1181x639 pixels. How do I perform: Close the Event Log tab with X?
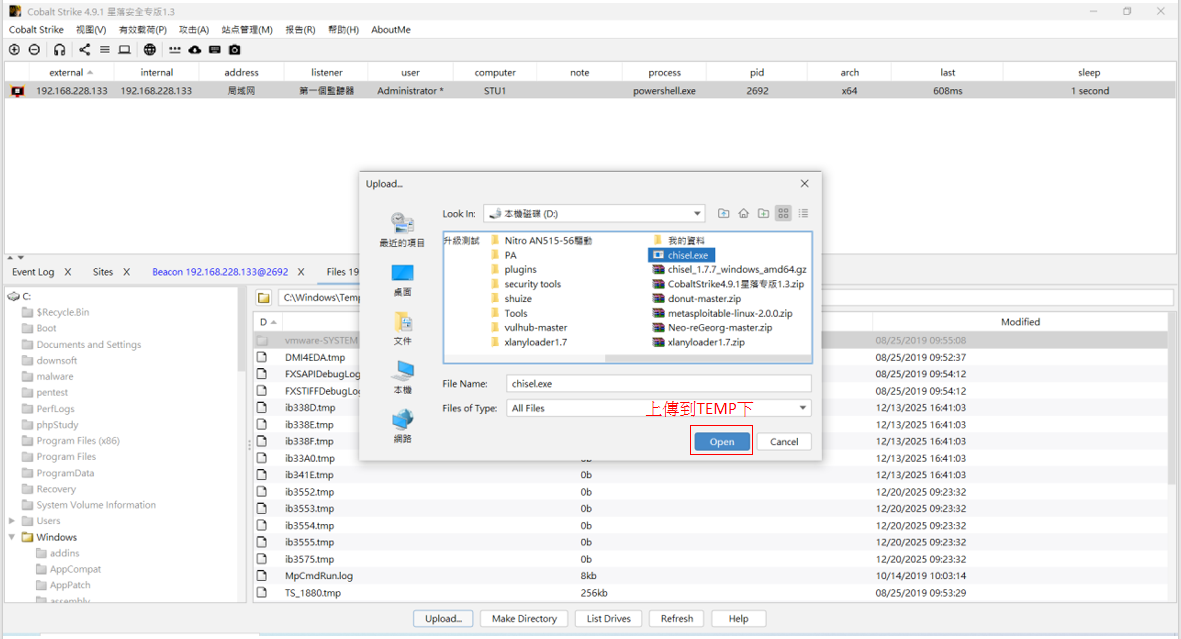(x=68, y=272)
